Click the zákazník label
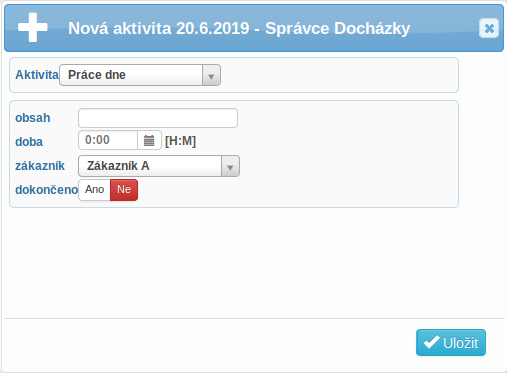 pos(40,166)
